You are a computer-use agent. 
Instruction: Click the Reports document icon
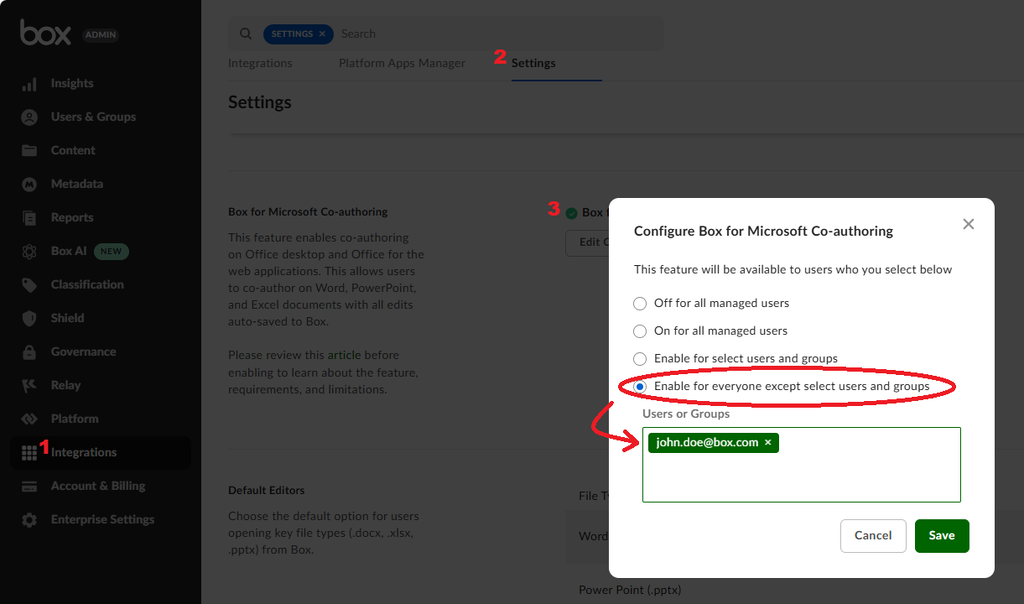[30, 218]
